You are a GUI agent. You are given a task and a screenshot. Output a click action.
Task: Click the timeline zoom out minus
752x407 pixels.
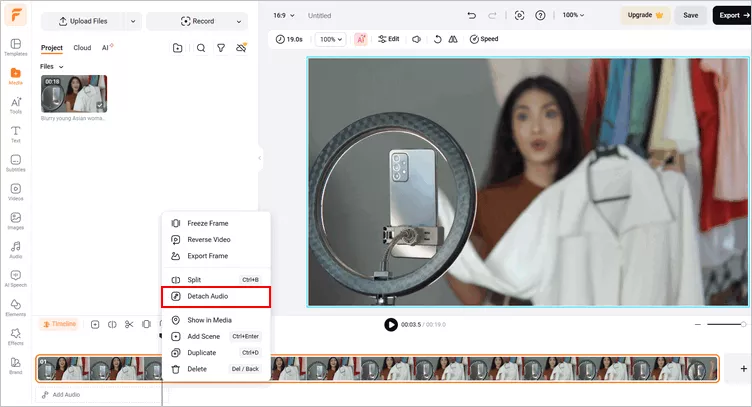[698, 325]
